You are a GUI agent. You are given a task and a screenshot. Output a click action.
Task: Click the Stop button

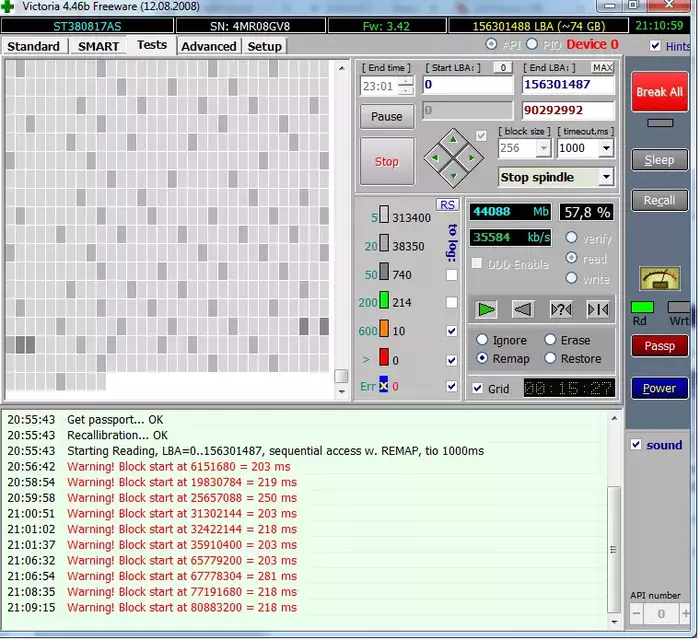click(x=387, y=162)
